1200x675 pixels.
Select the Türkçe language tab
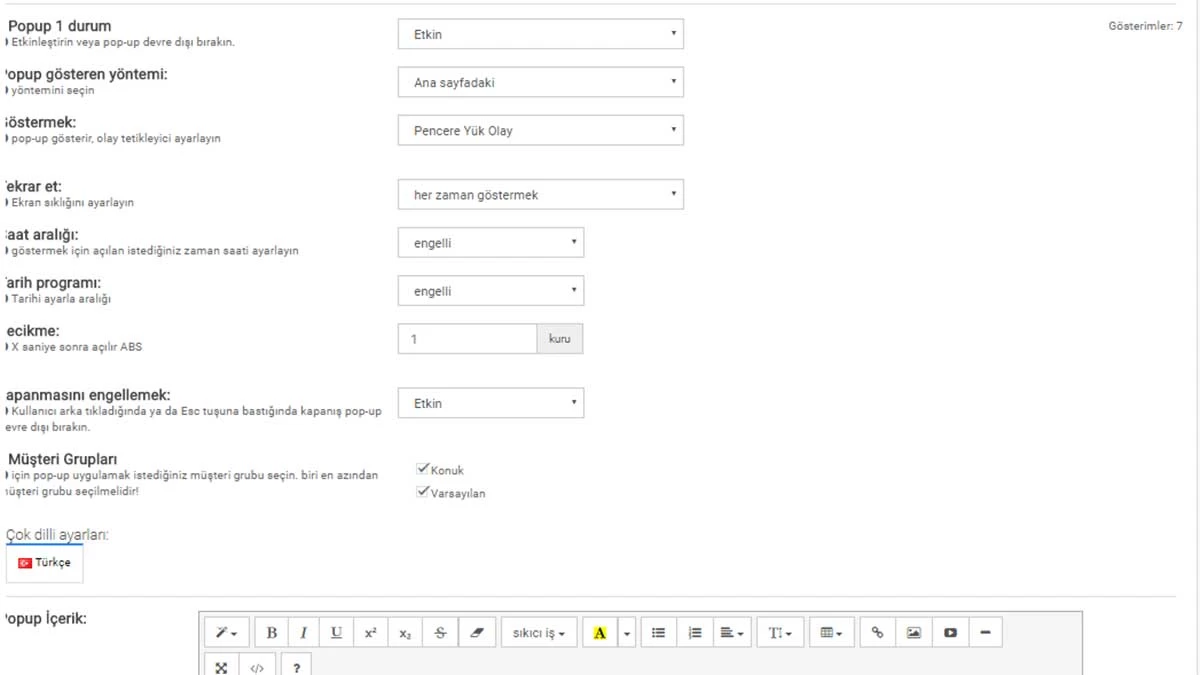click(x=44, y=562)
